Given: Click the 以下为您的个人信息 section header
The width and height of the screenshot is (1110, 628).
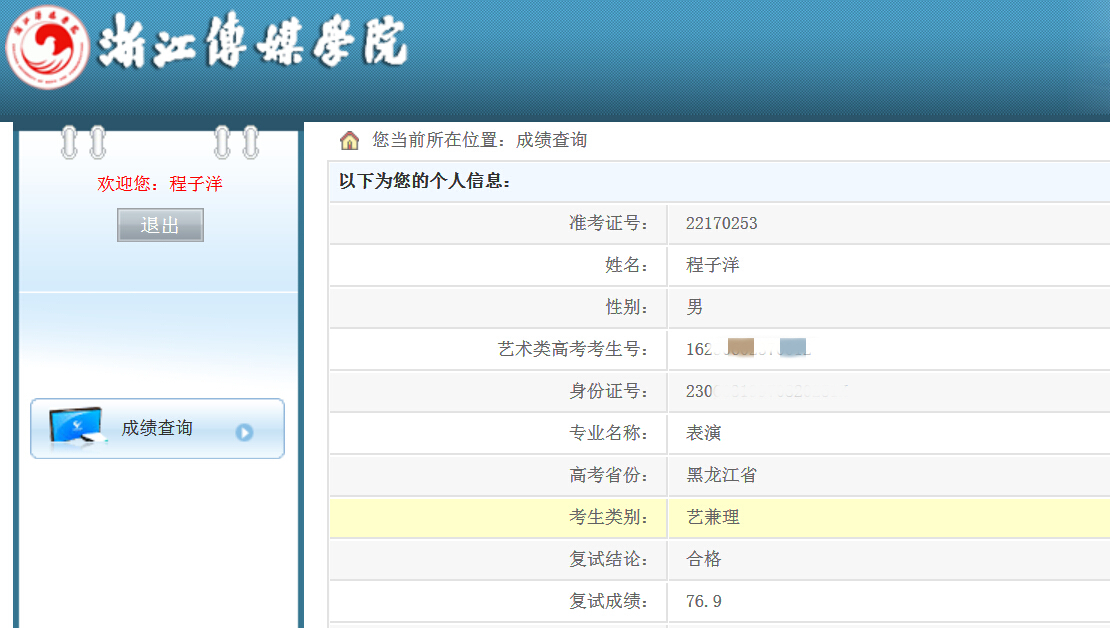Looking at the screenshot, I should click(x=425, y=181).
